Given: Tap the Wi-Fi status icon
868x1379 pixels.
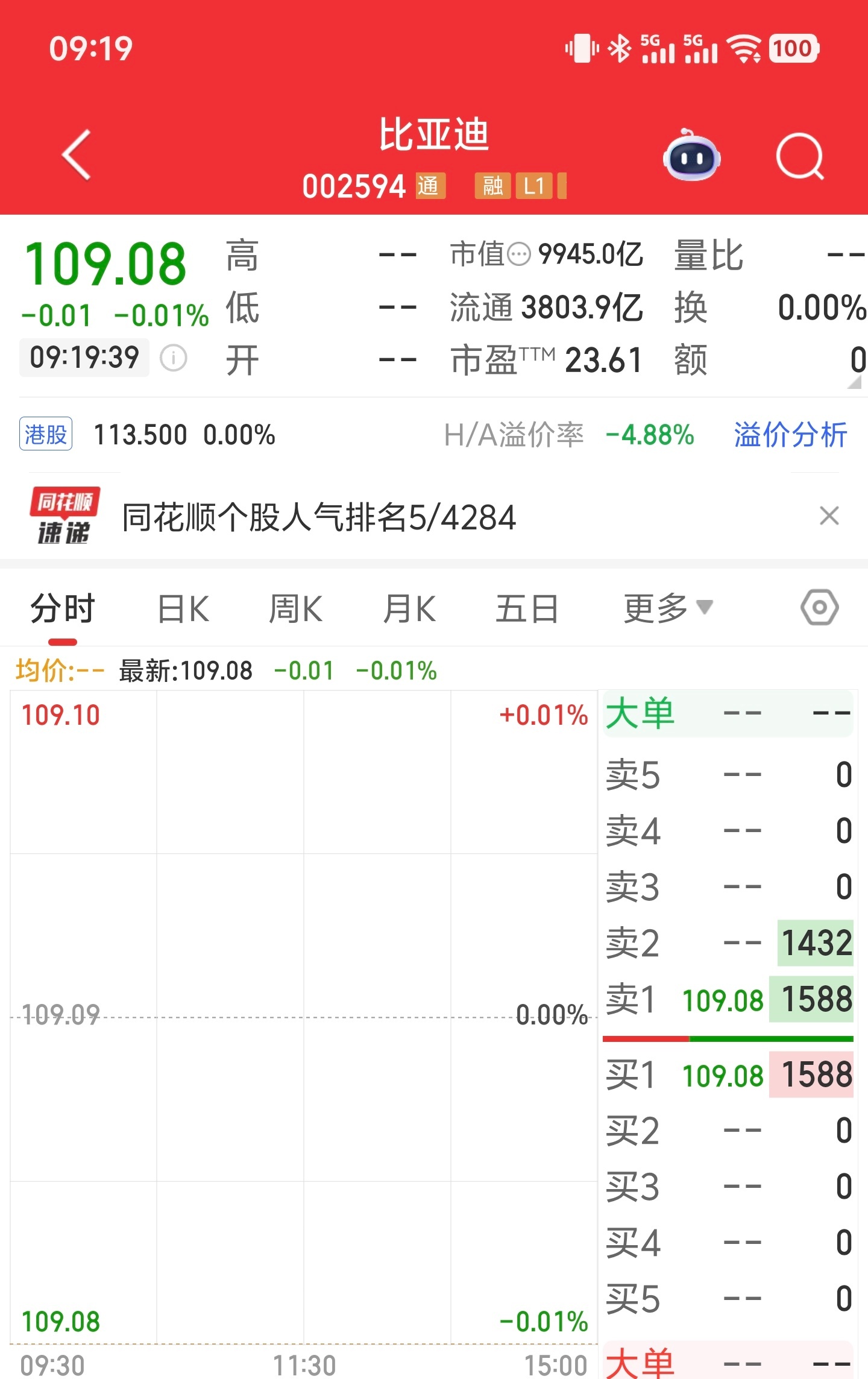Looking at the screenshot, I should pyautogui.click(x=744, y=48).
